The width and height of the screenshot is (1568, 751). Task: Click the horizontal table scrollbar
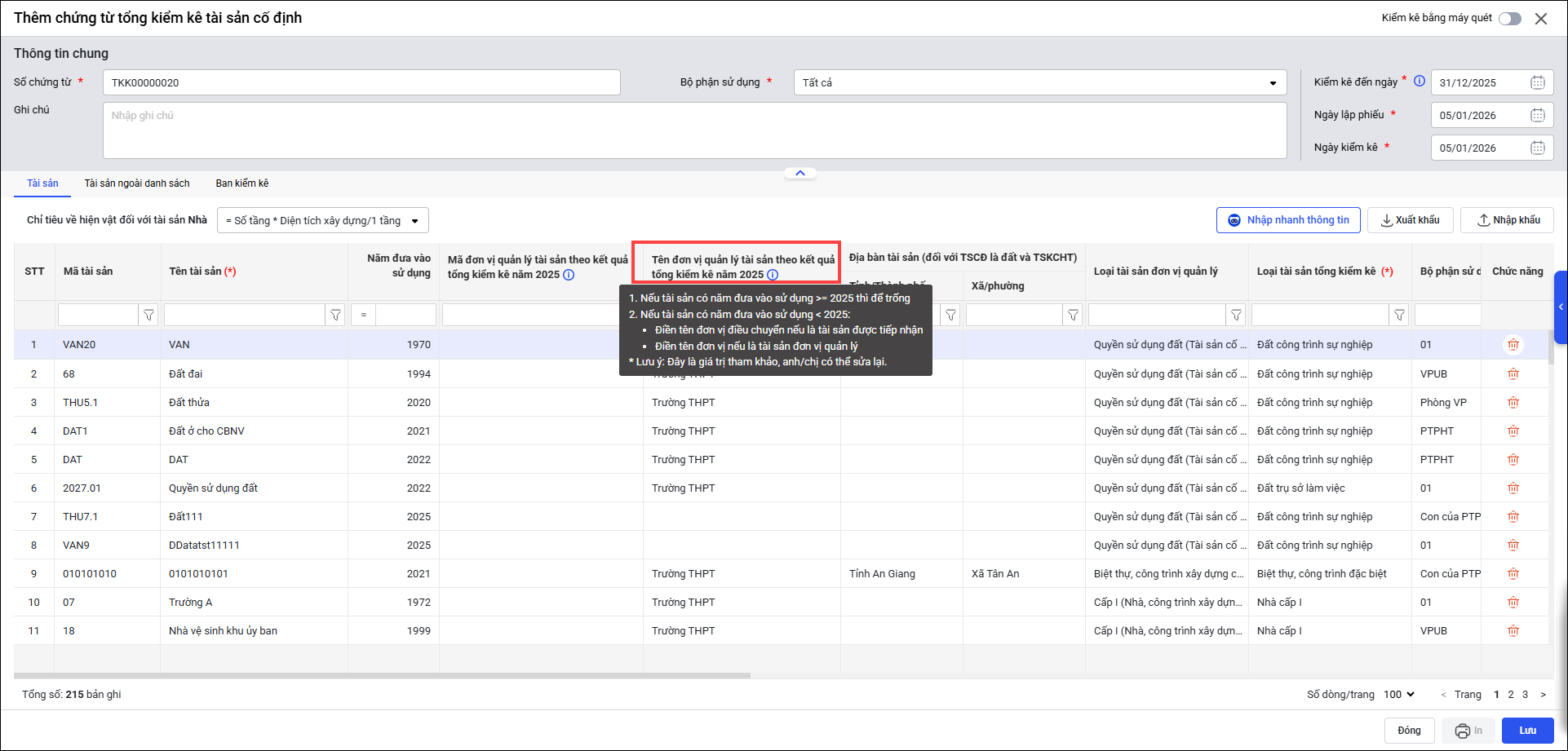point(382,675)
